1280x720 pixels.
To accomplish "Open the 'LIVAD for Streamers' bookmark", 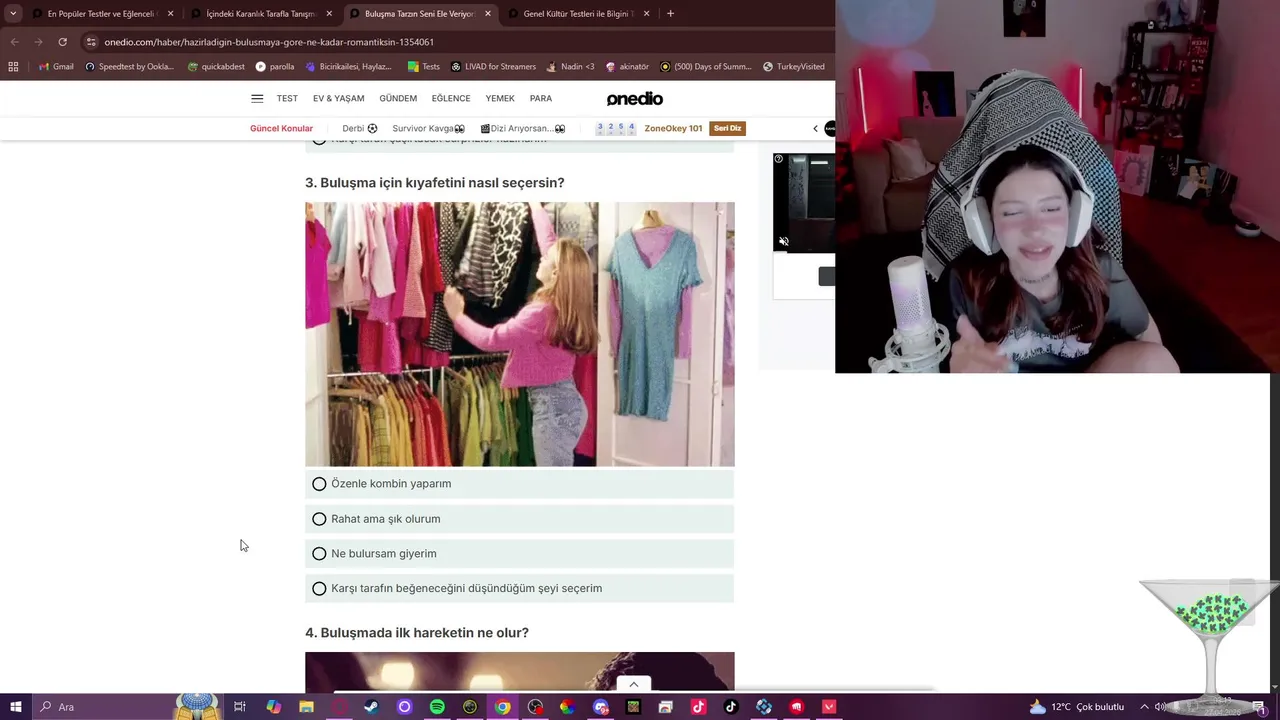I will coord(494,67).
